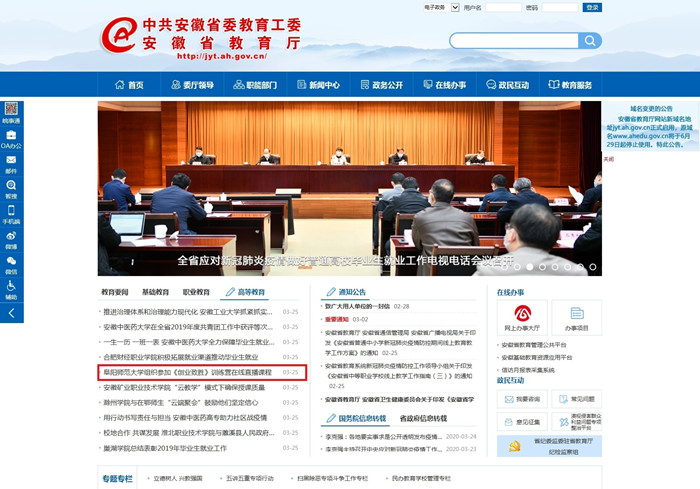Click the search magnifier icon
The width and height of the screenshot is (700, 489).
click(x=590, y=41)
